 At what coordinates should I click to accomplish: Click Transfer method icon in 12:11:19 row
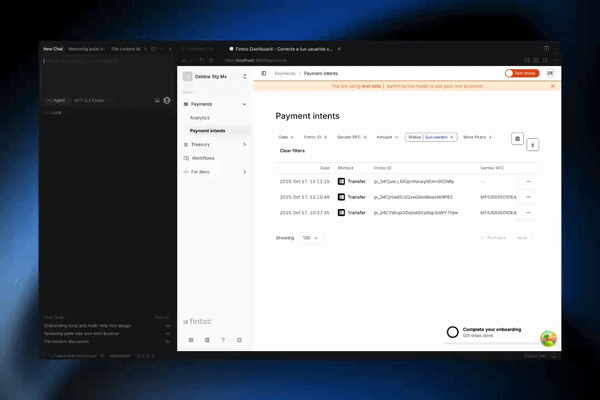click(x=341, y=181)
